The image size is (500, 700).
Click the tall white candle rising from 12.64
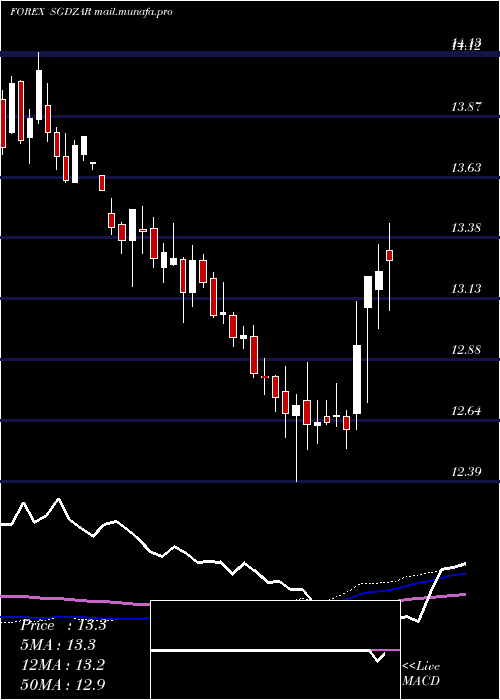[x=357, y=379]
